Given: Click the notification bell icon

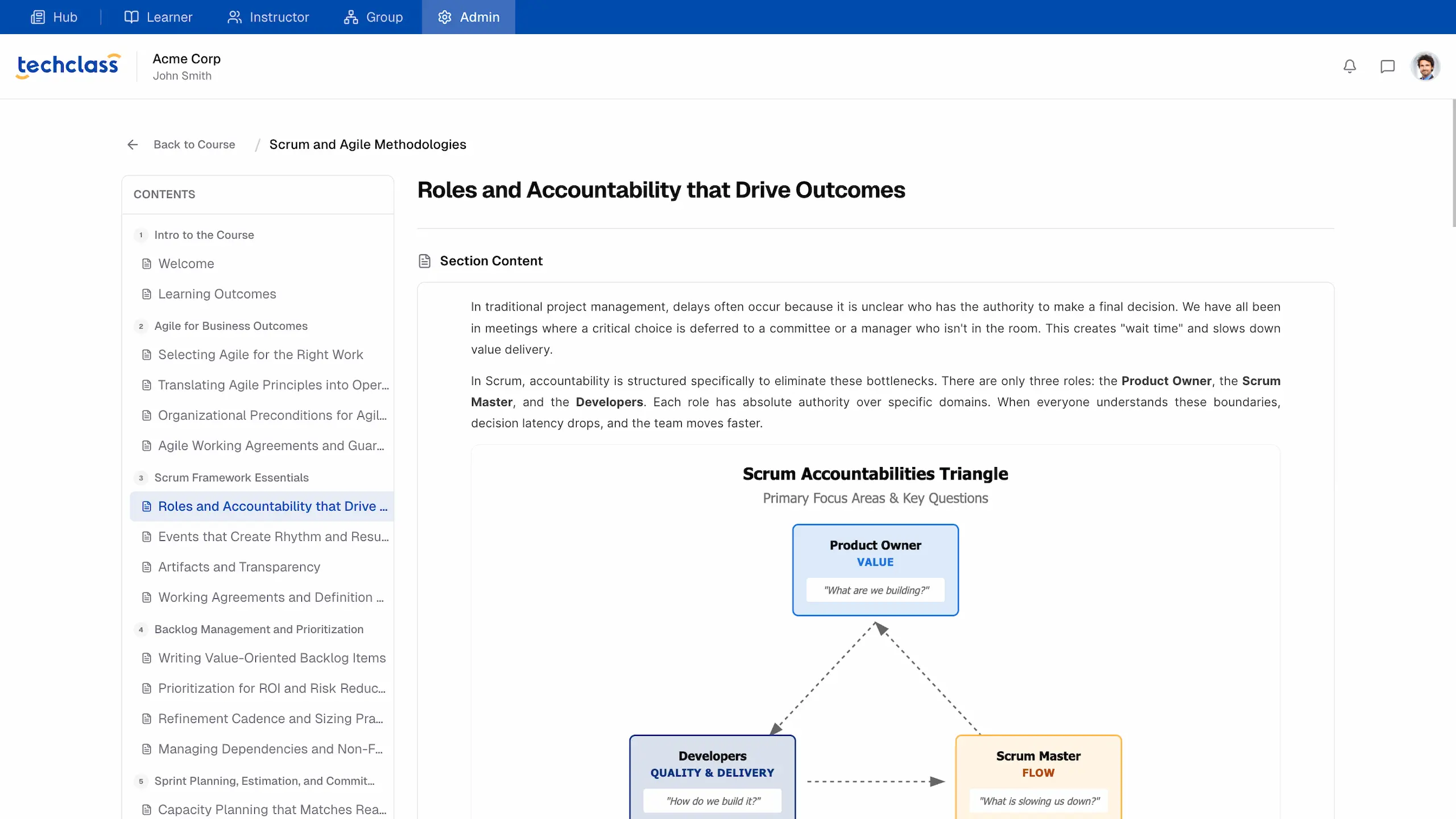Looking at the screenshot, I should pos(1350,67).
